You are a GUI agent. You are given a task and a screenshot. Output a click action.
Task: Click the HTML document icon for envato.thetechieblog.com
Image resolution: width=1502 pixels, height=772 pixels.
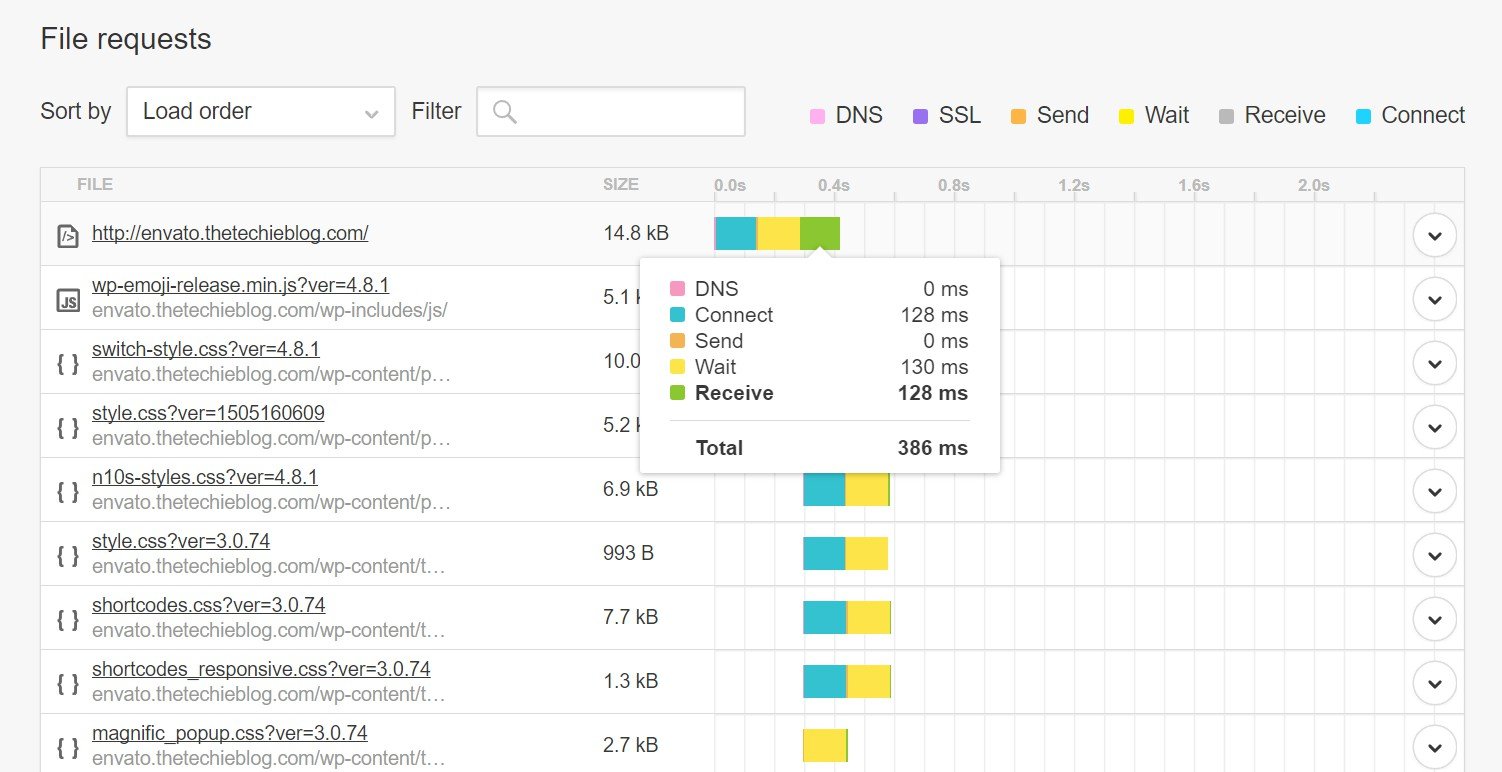click(67, 236)
